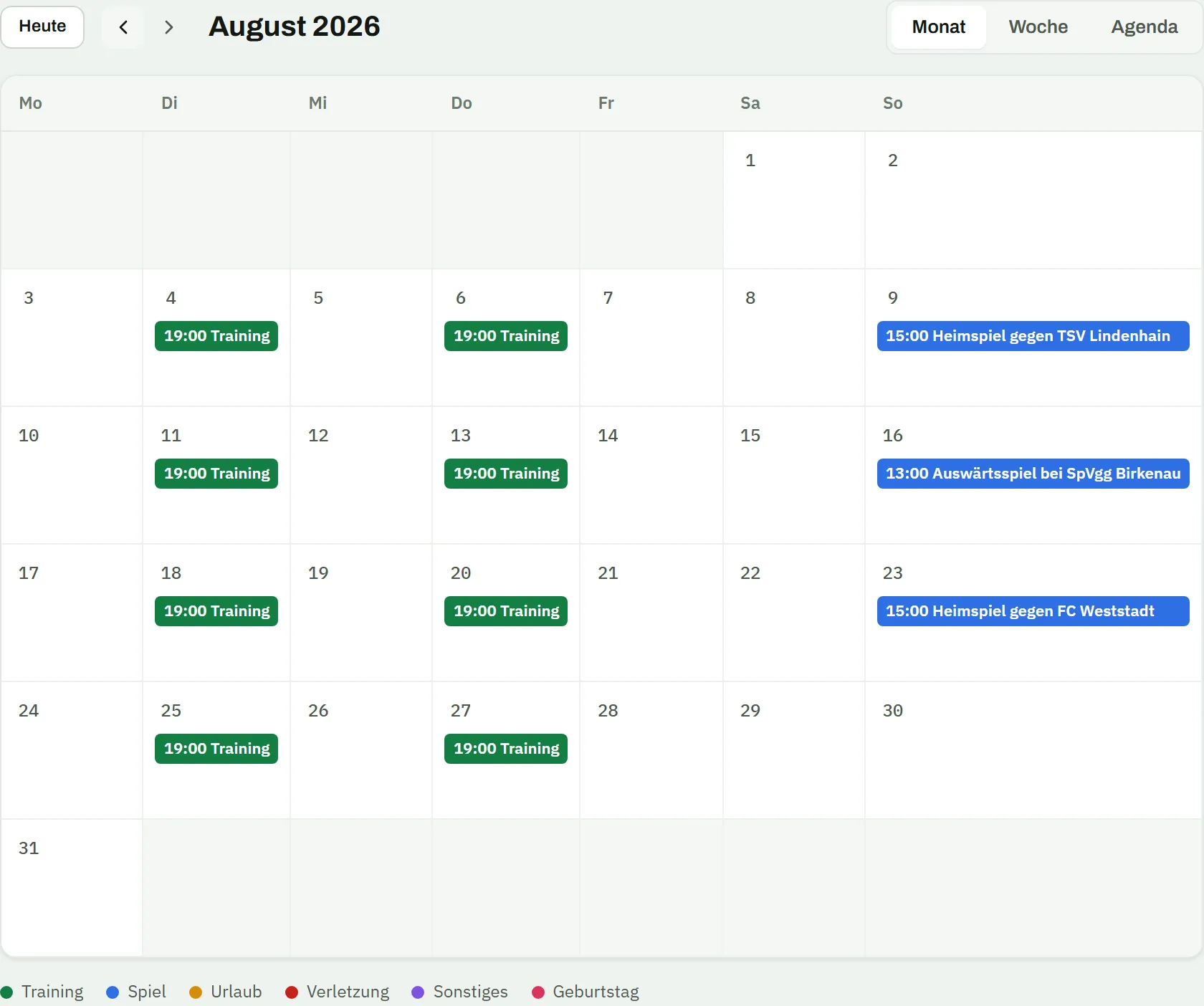Select the day cell for August 1

794,200
